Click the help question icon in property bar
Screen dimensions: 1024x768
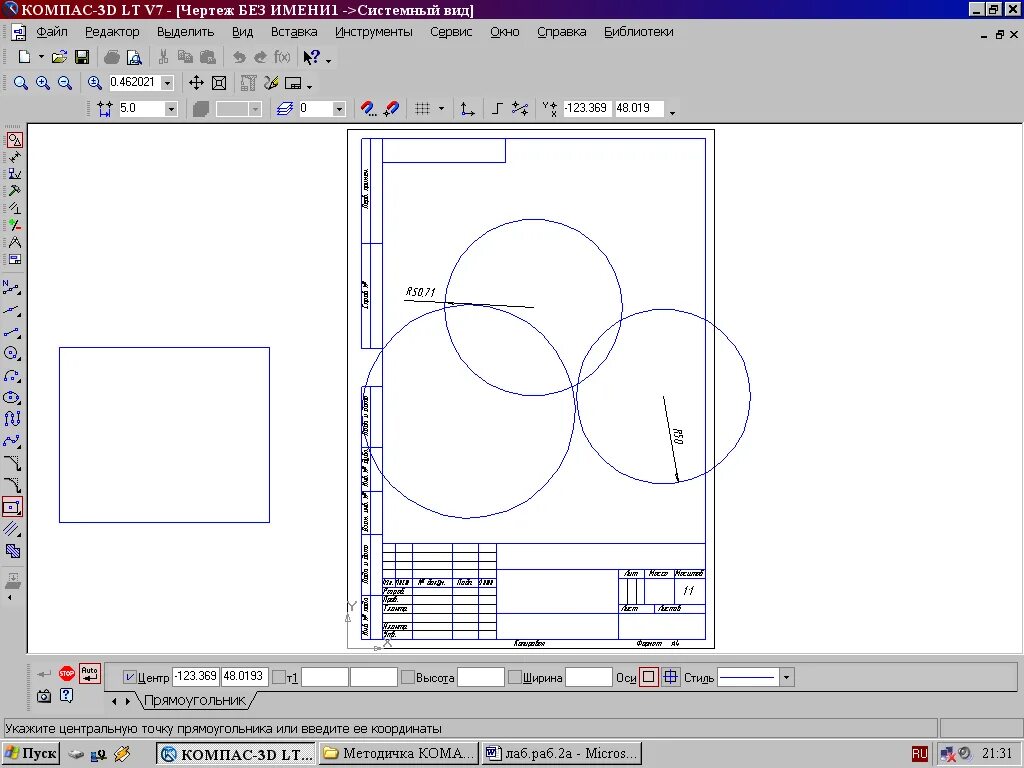point(67,696)
